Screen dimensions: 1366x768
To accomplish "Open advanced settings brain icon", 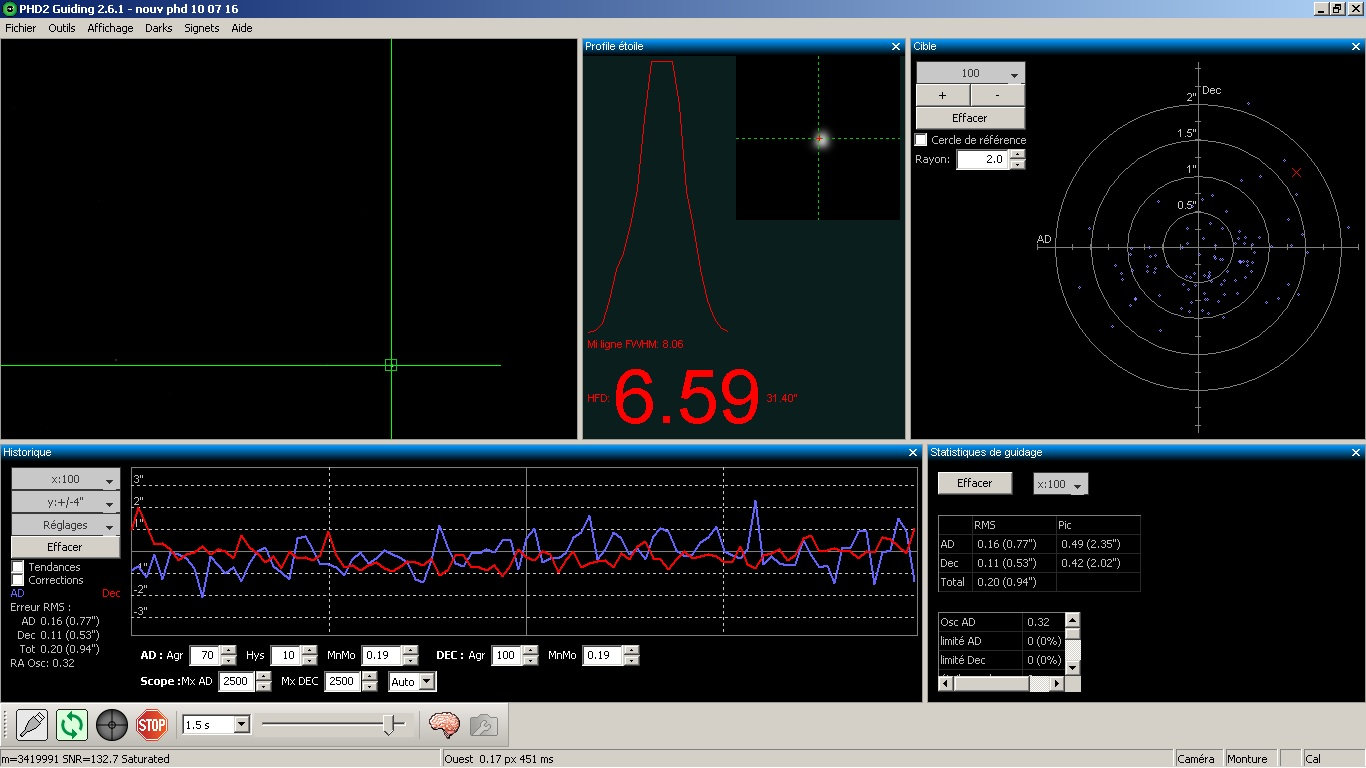I will [x=443, y=724].
